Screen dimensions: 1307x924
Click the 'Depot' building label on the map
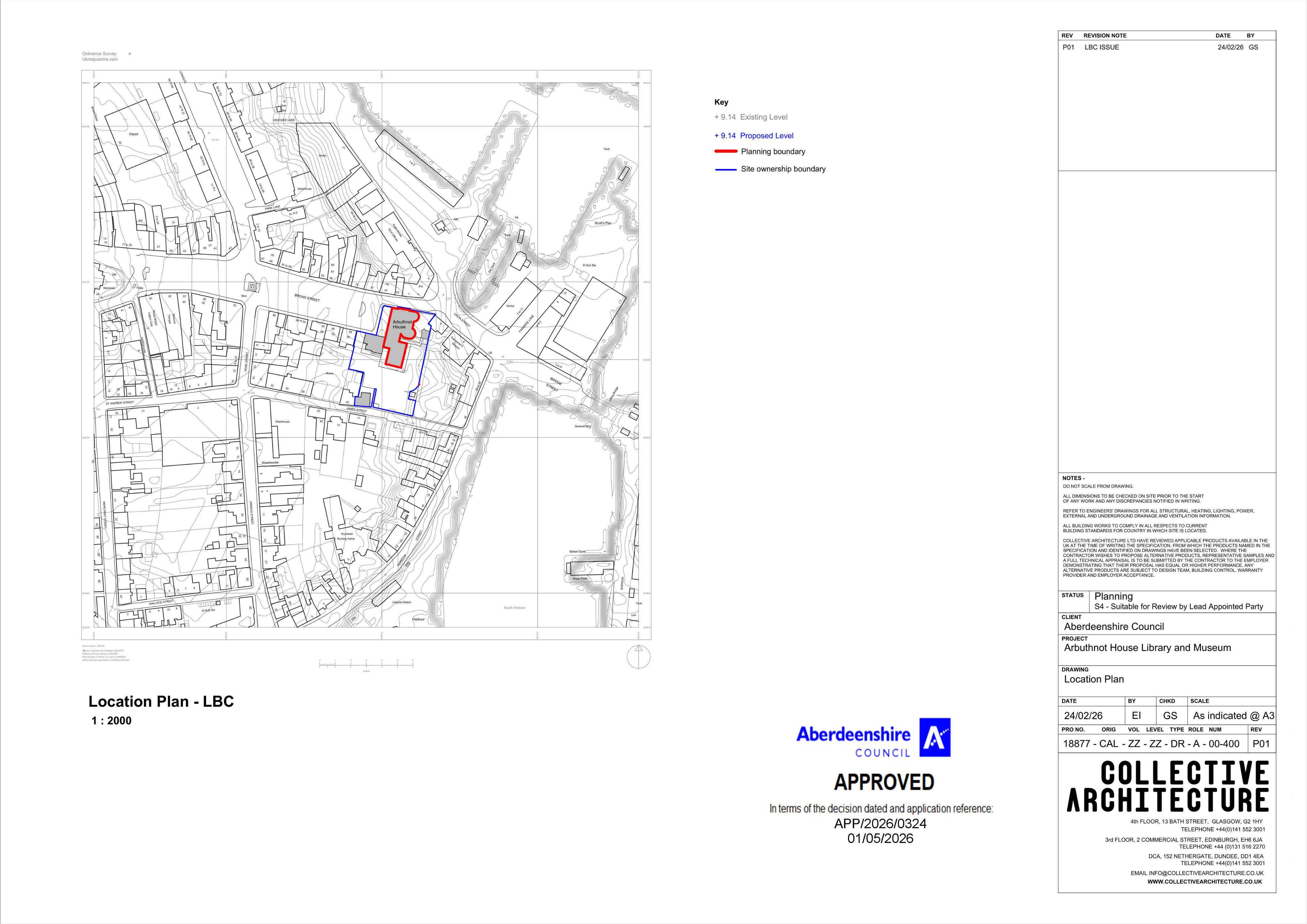(x=134, y=134)
